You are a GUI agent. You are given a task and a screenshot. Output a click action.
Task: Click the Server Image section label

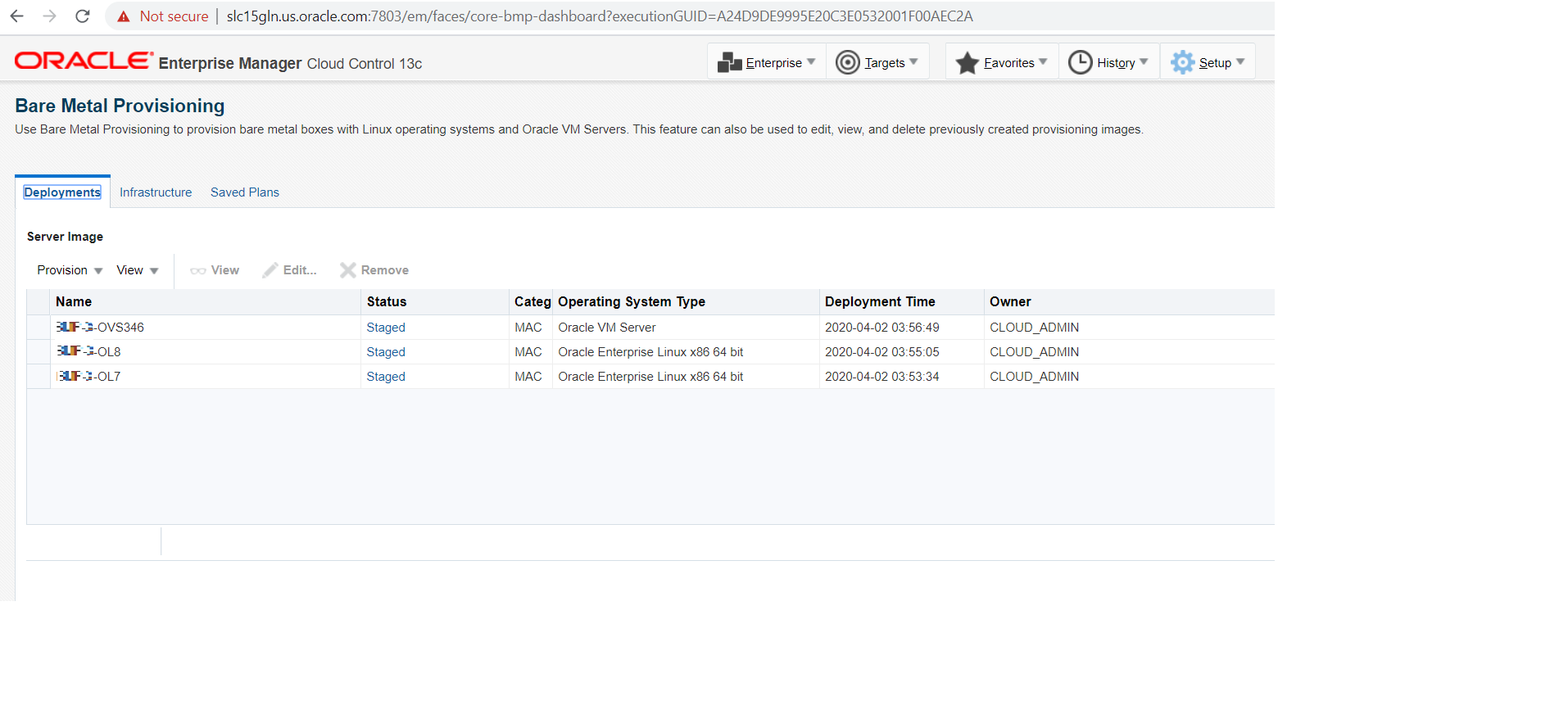tap(65, 237)
